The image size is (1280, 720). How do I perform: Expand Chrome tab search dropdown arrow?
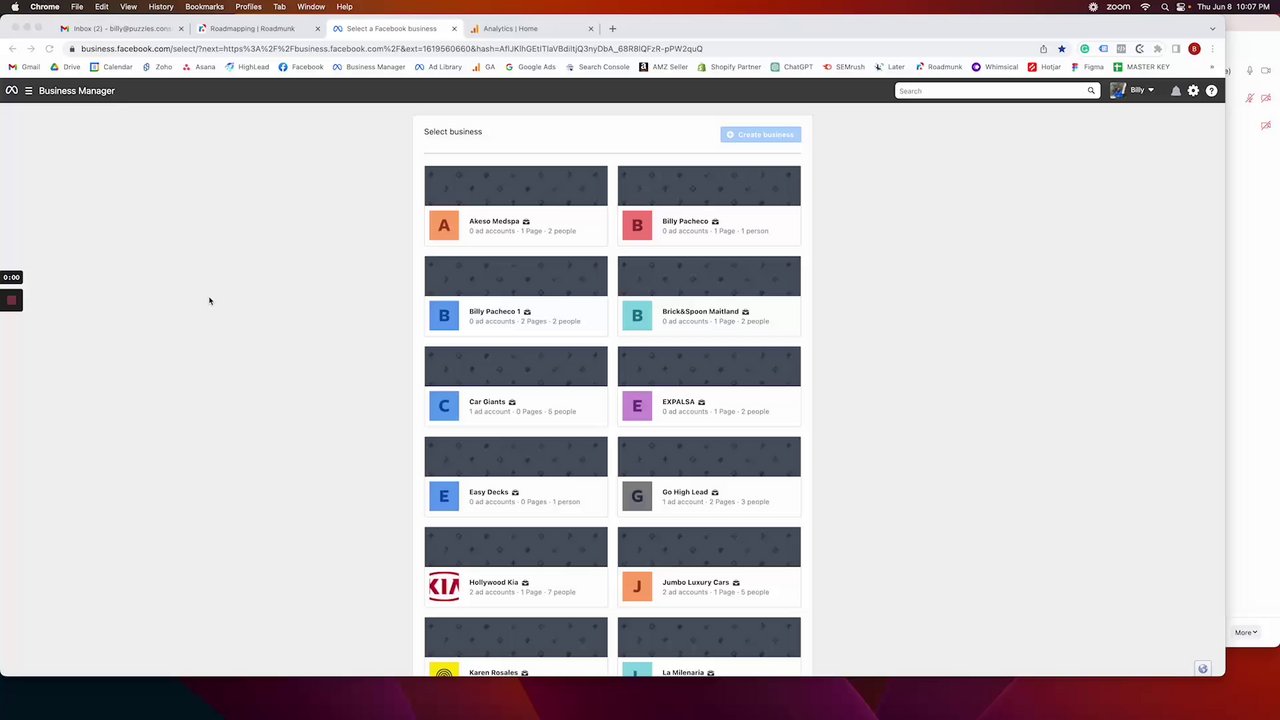click(1212, 28)
